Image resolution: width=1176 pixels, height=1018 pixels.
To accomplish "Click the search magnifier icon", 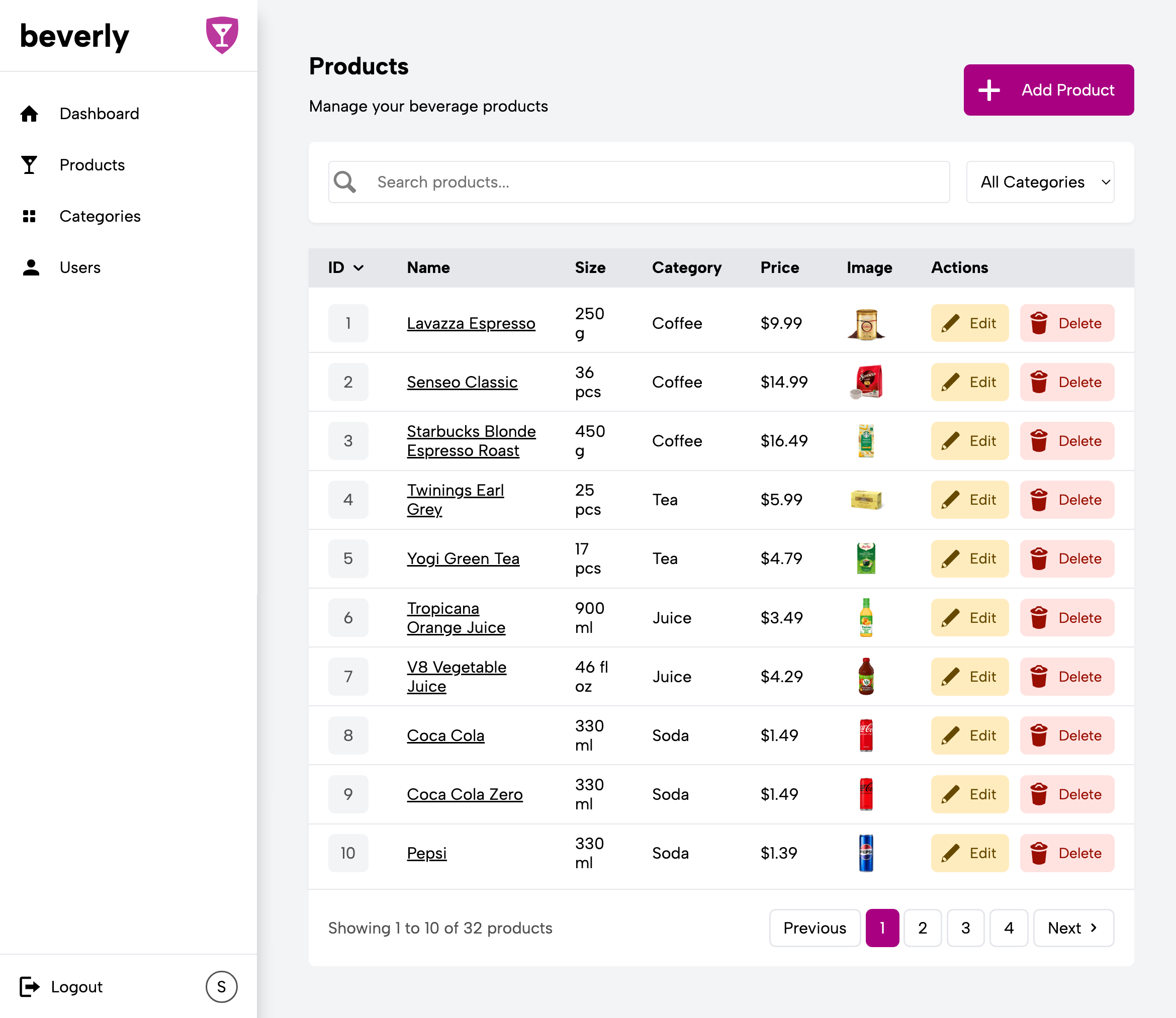I will [x=345, y=182].
